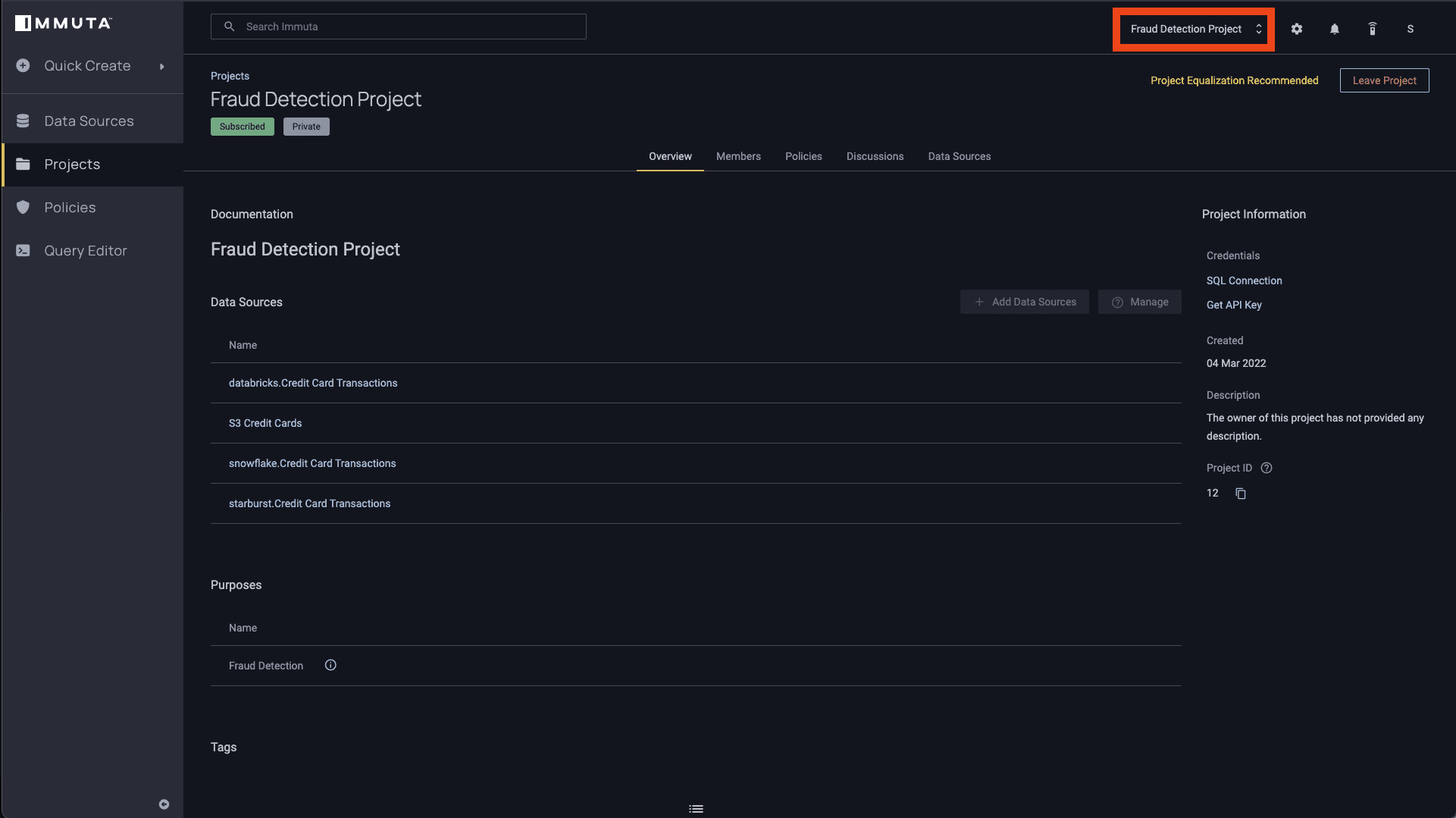
Task: Click the Search Immuta field
Action: point(399,27)
